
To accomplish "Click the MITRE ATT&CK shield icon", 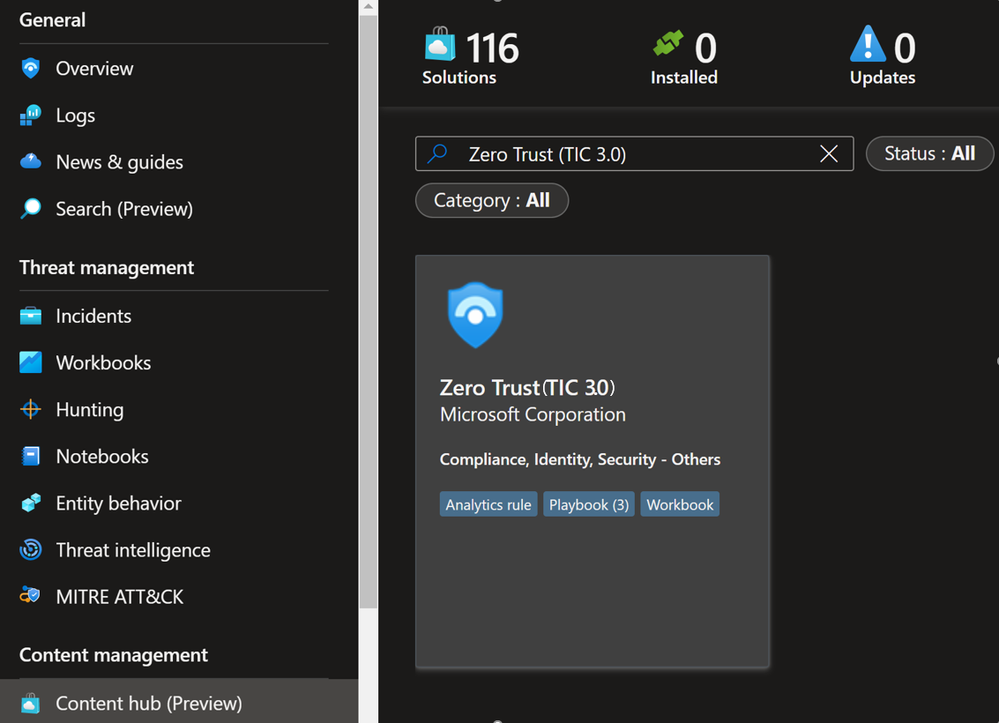I will point(30,596).
